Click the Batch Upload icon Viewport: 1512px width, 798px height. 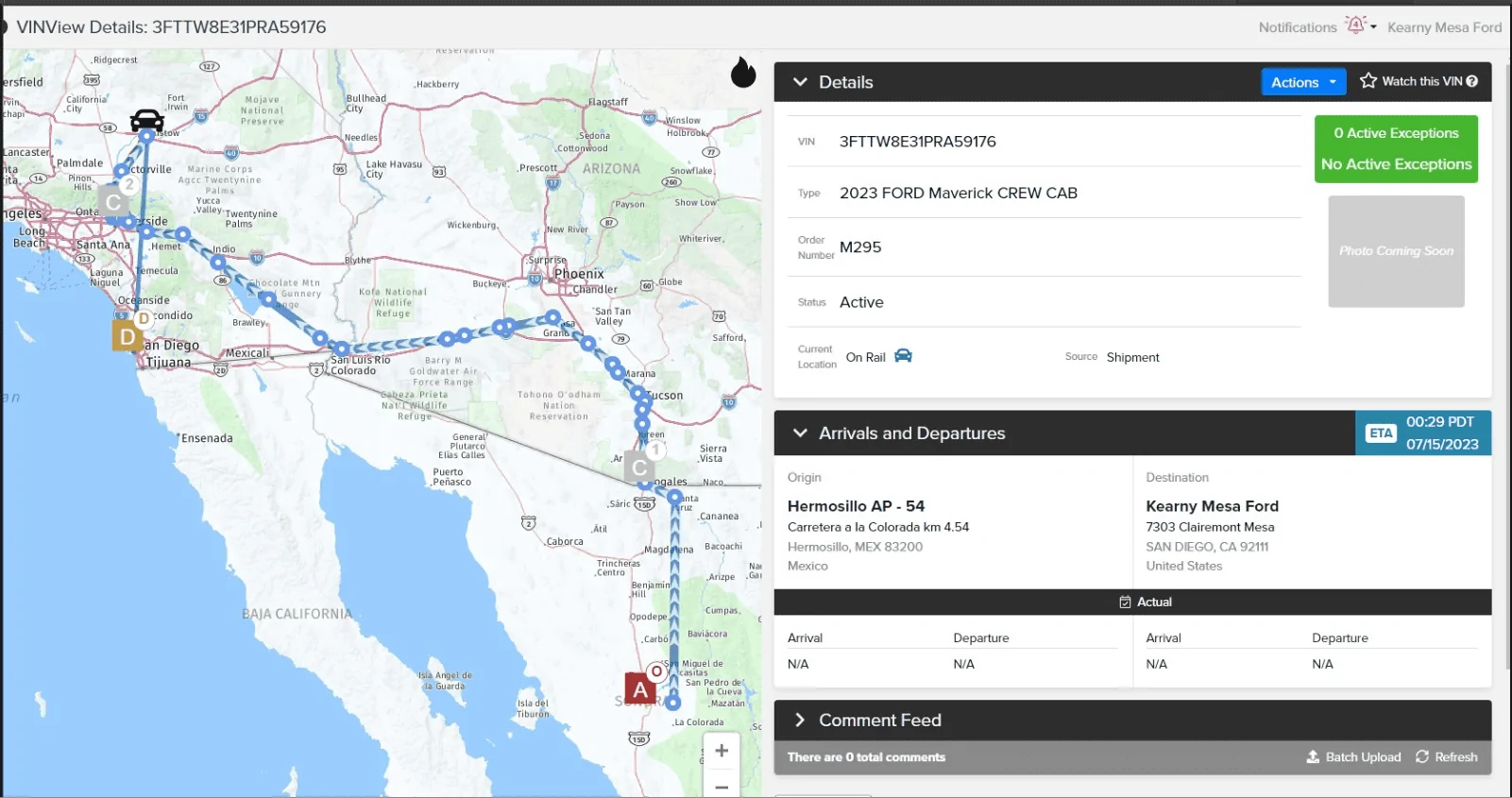click(x=1313, y=756)
